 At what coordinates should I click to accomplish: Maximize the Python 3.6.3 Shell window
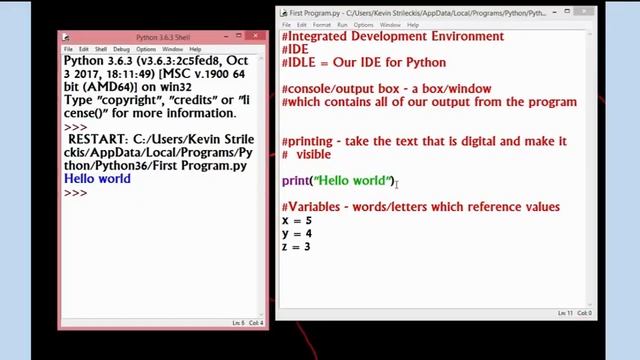tap(239, 36)
